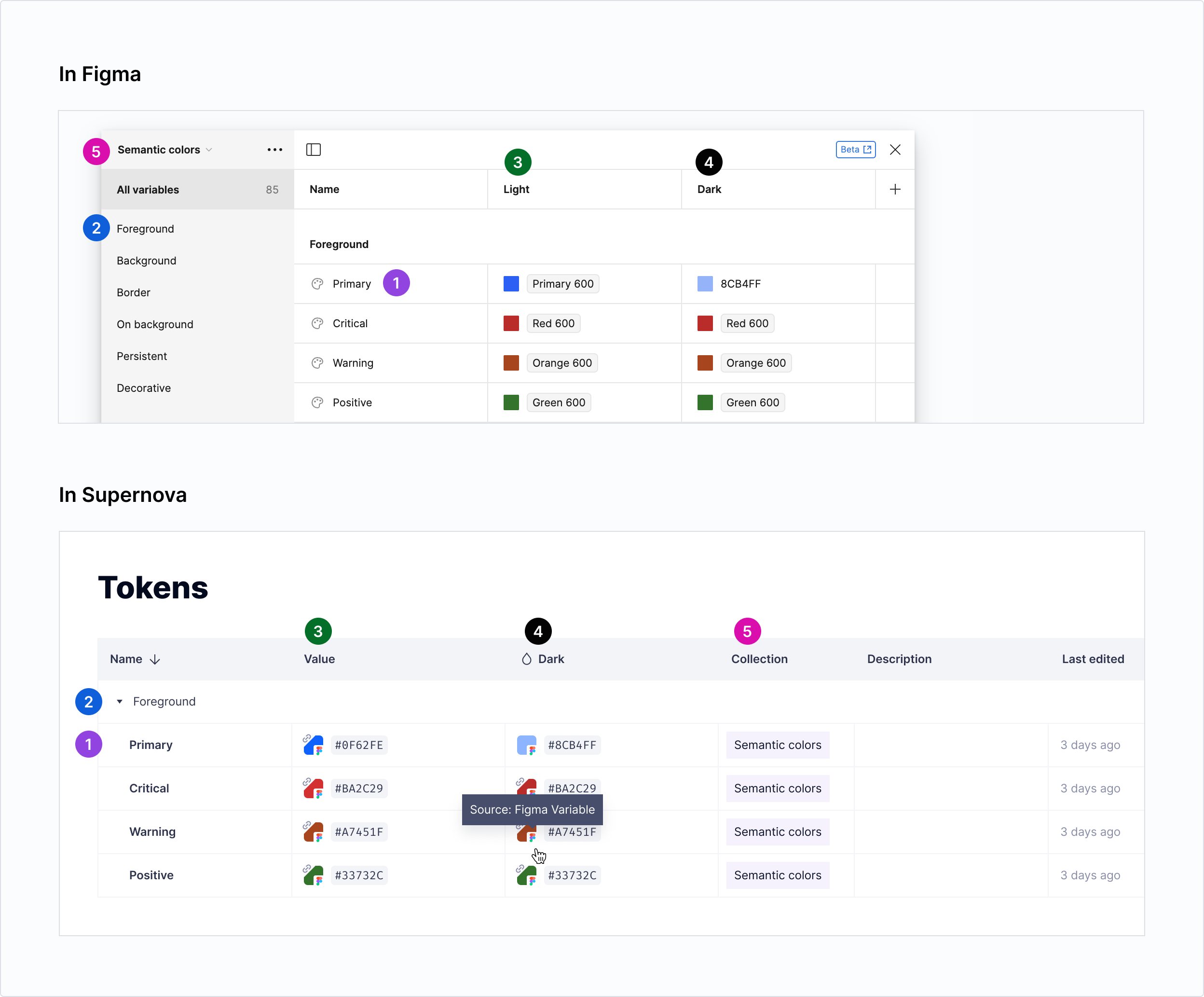Click the Description column header
This screenshot has height=997, width=1204.
click(899, 659)
